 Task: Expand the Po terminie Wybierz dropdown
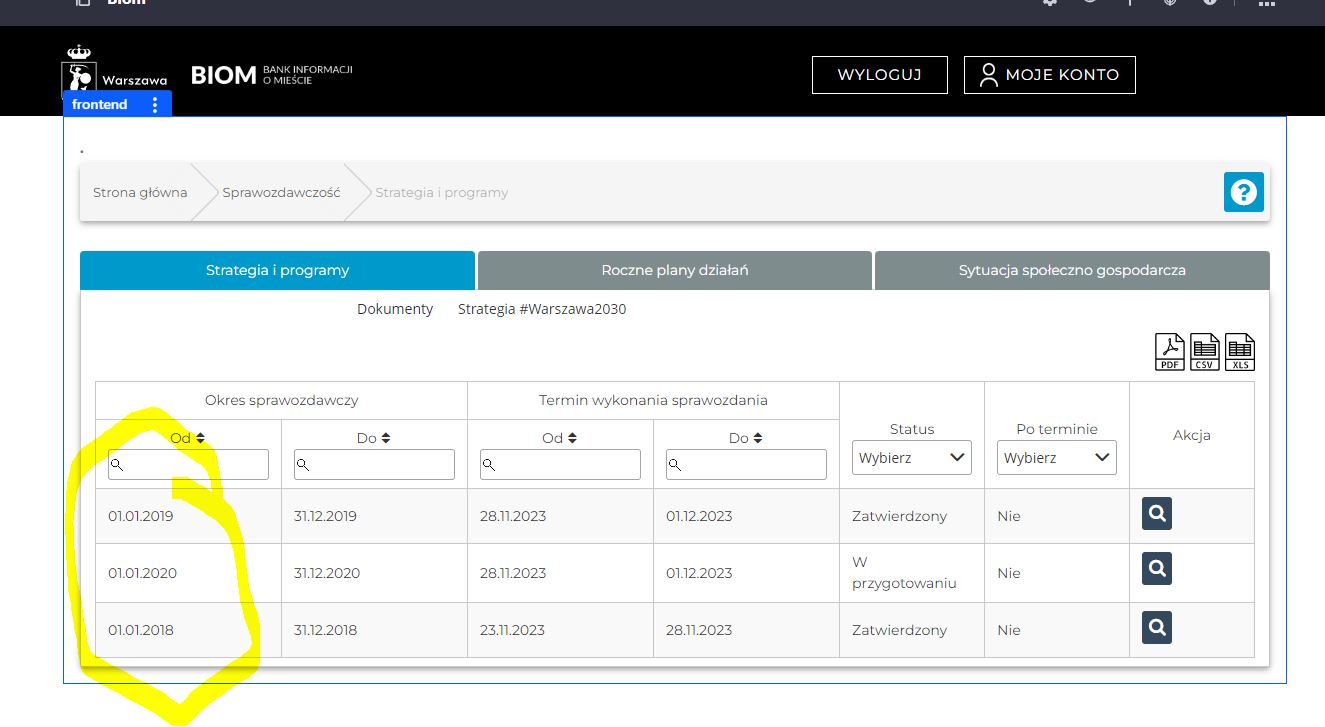pos(1057,458)
